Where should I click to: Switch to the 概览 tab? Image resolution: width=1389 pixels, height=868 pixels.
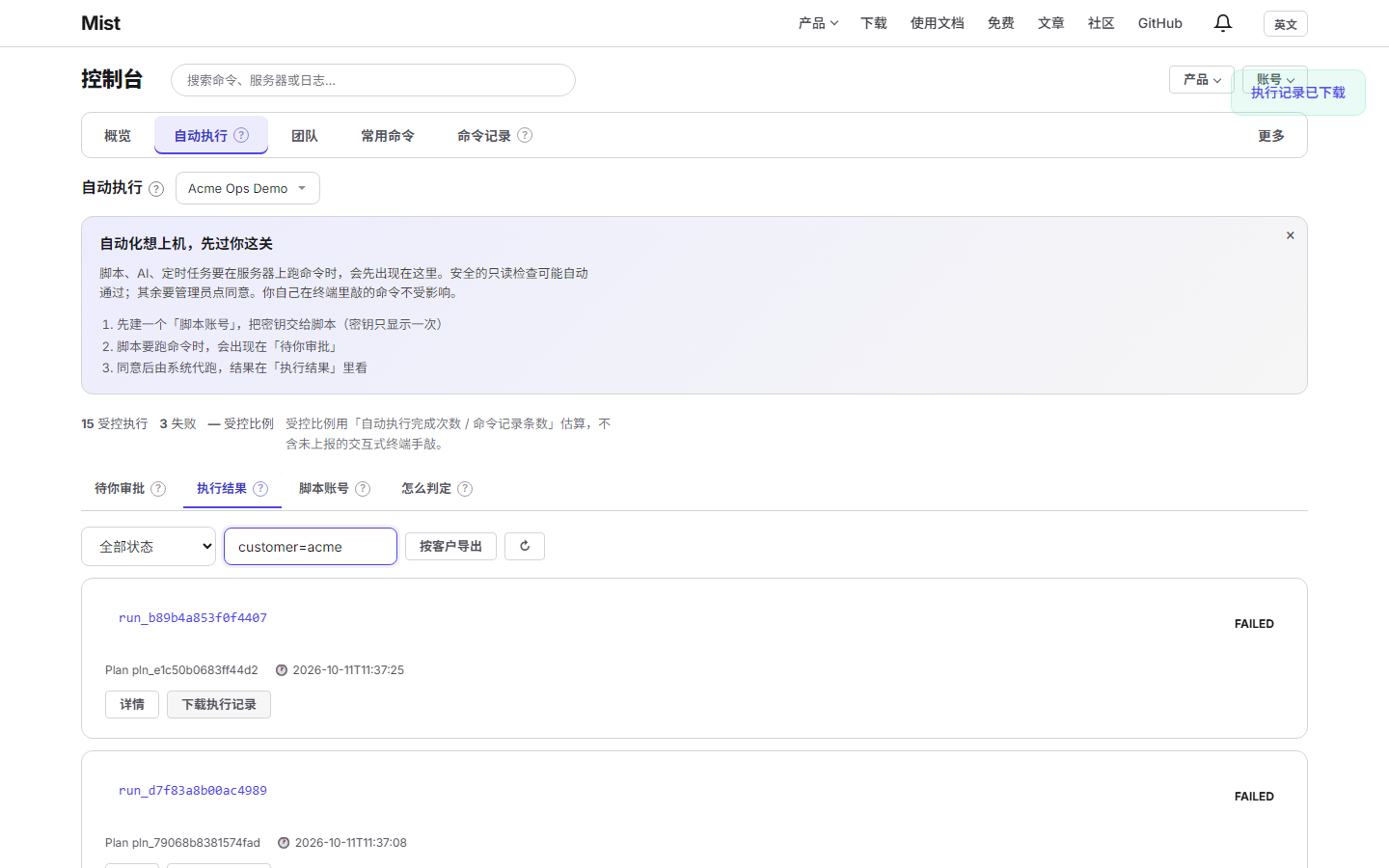(x=118, y=136)
